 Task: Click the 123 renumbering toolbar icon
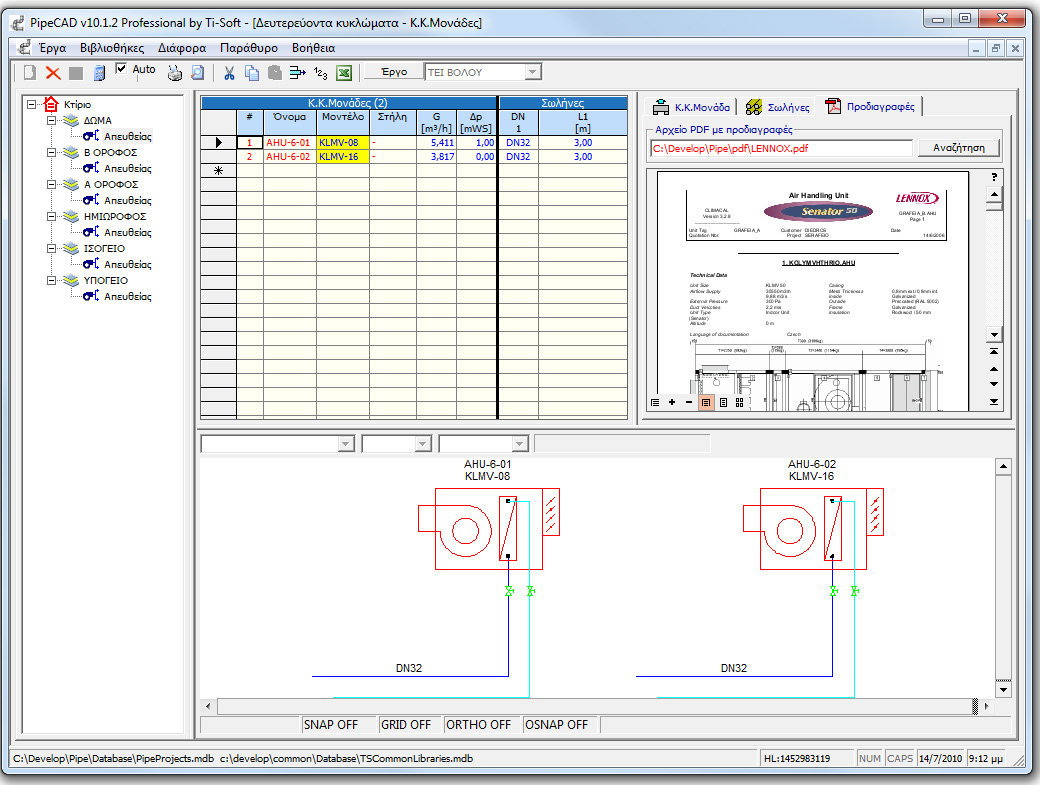[x=320, y=71]
